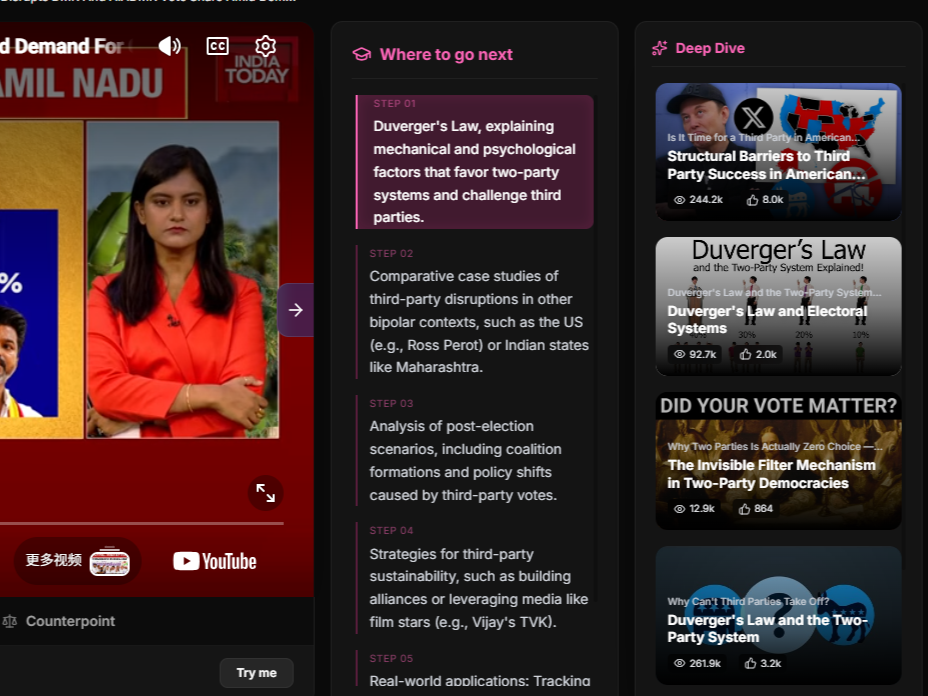The height and width of the screenshot is (696, 928).
Task: Click the graduation cap icon beside Where to go next
Action: click(362, 54)
